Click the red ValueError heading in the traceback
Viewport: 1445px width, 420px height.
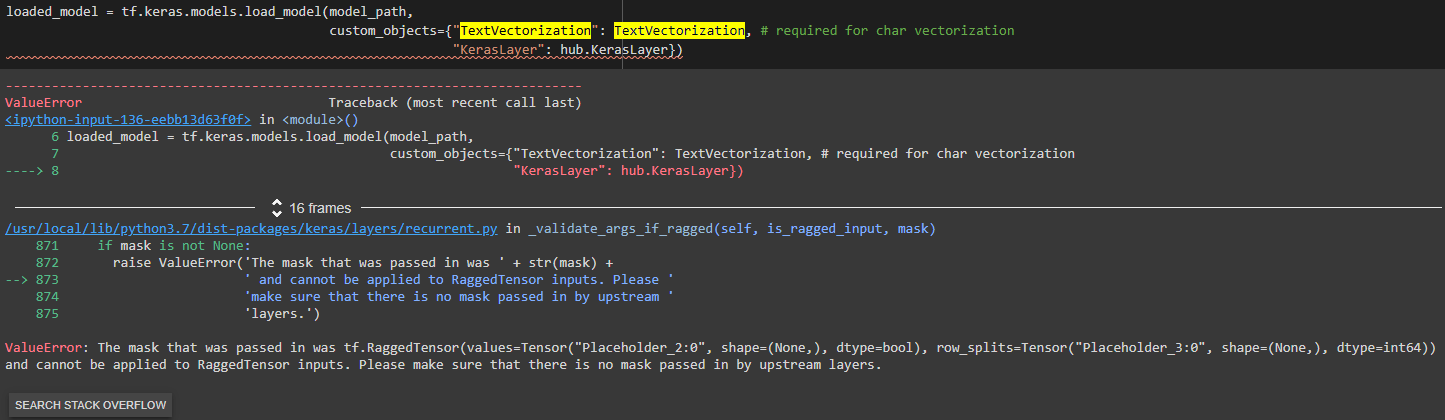(43, 102)
